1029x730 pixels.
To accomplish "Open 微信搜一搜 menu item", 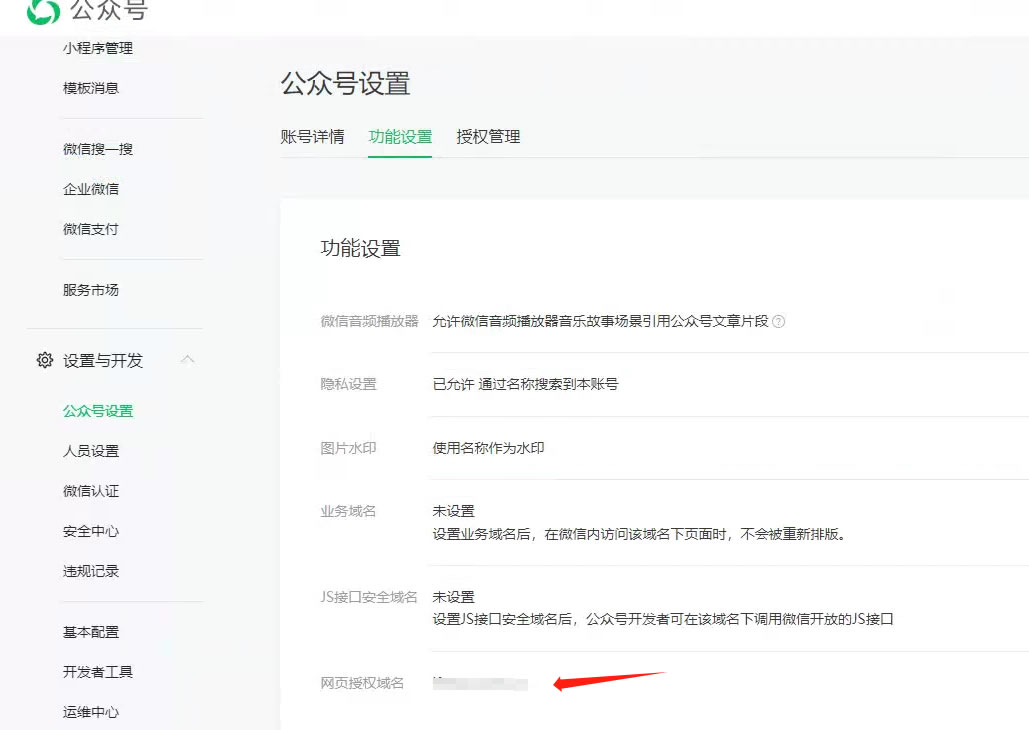I will click(x=98, y=149).
